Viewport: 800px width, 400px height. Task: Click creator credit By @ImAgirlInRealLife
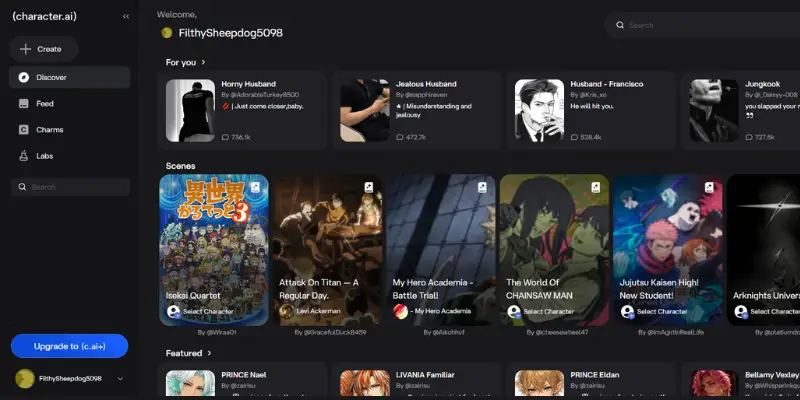[671, 332]
